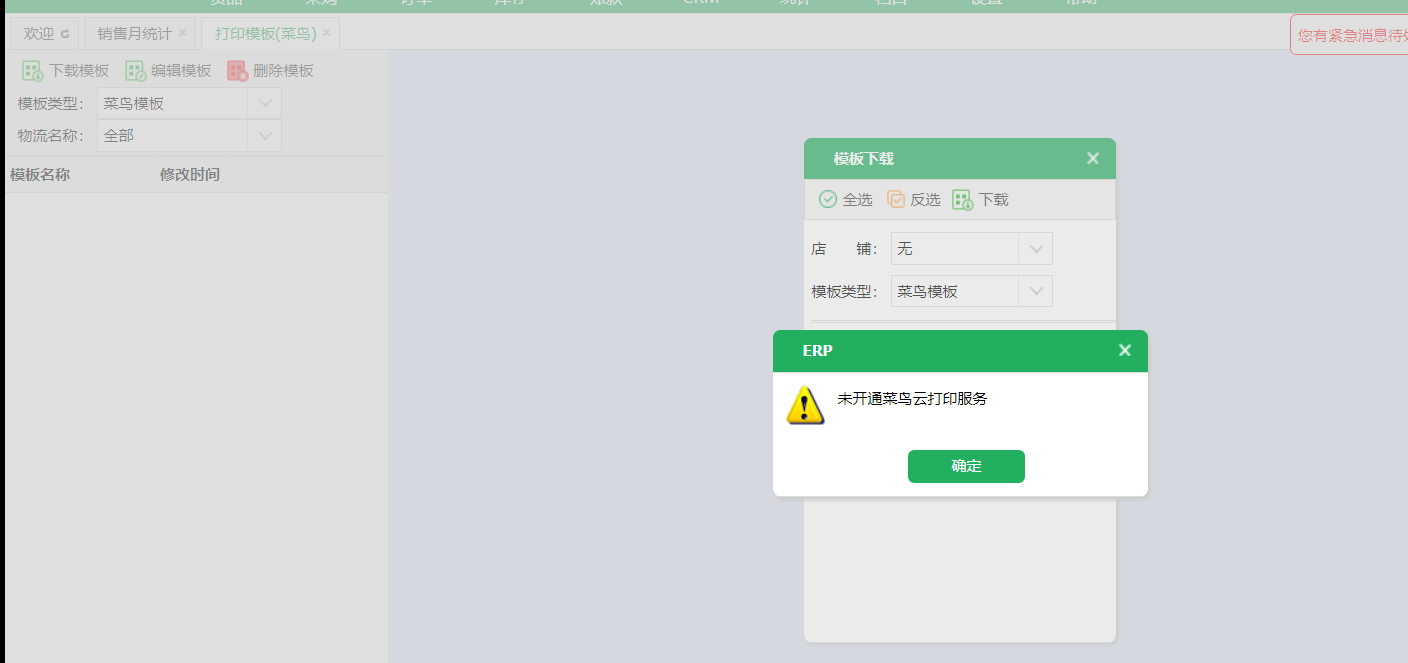Click the 确定 button in ERP dialog
This screenshot has width=1408, height=663.
coord(966,466)
